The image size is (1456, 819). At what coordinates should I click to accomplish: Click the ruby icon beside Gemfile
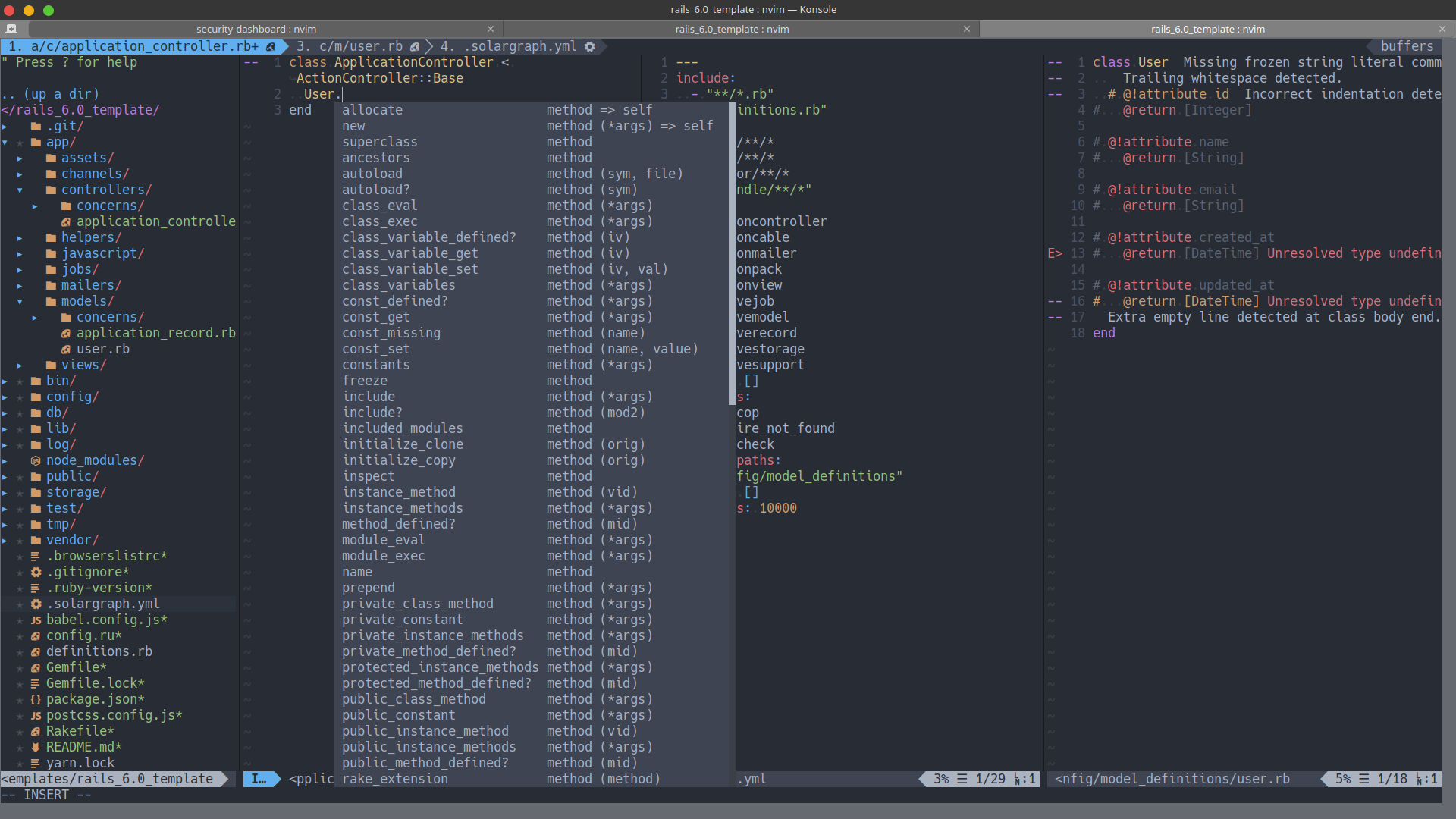point(36,668)
